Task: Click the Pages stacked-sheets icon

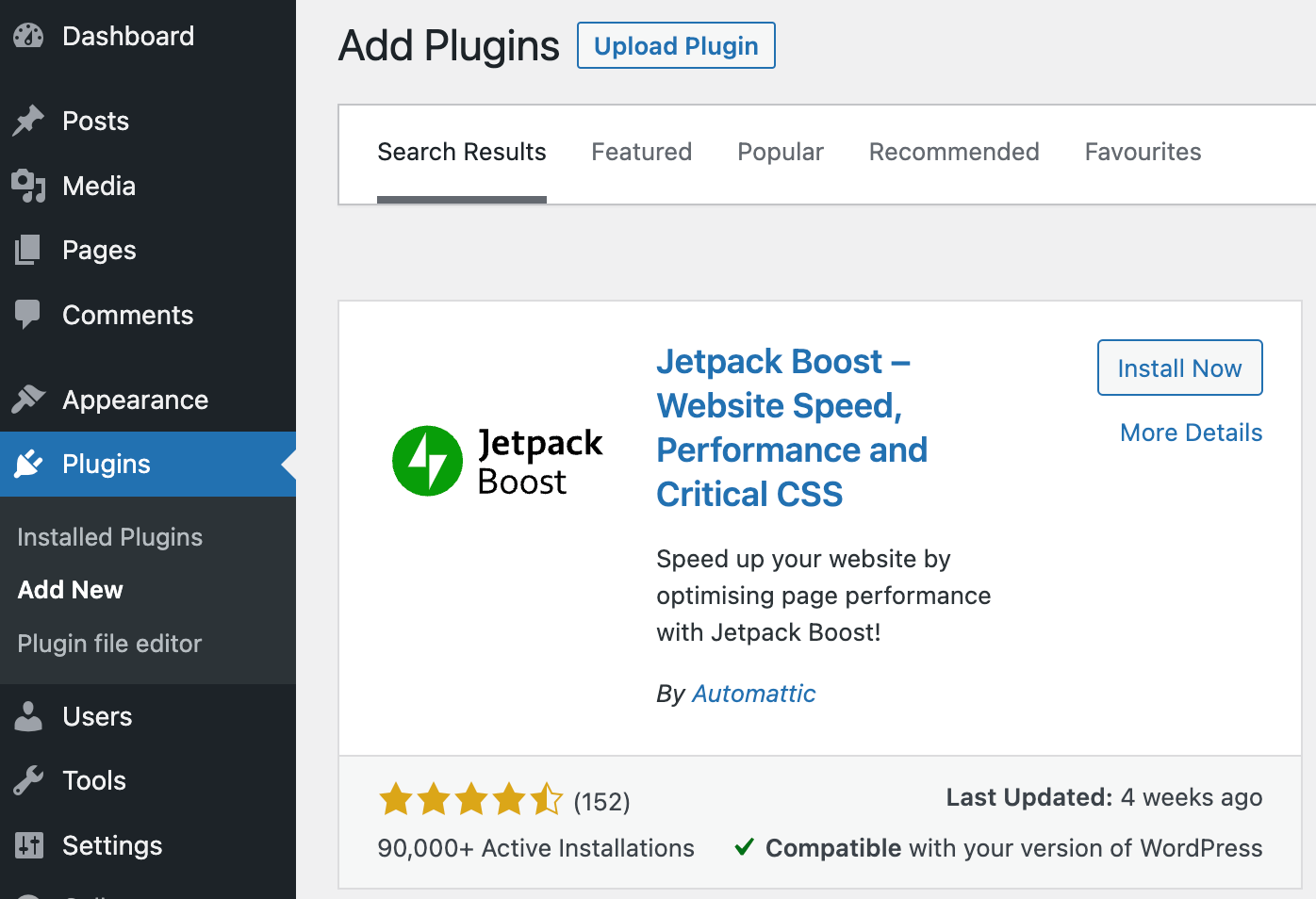Action: [x=28, y=250]
